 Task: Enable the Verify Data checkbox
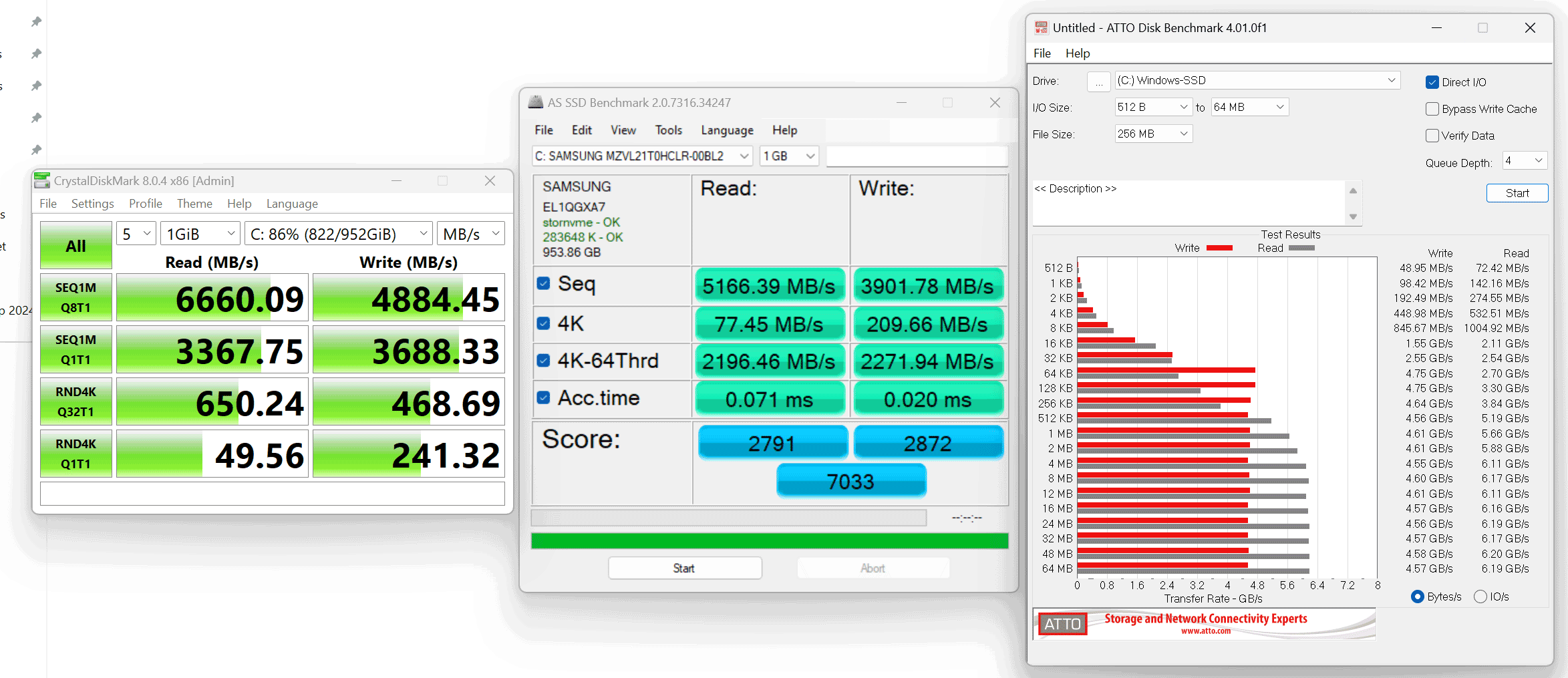coord(1432,136)
